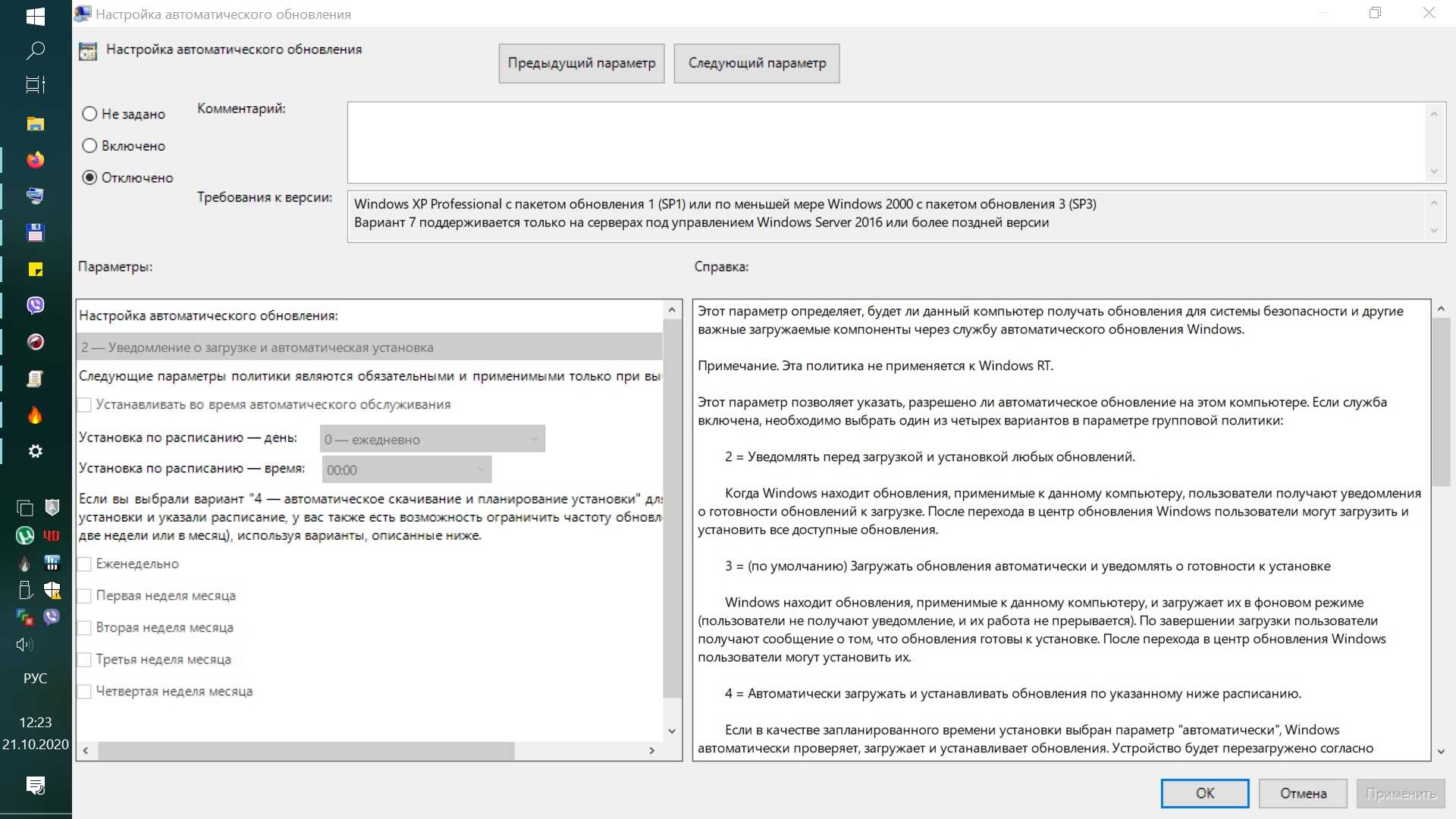Viewport: 1456px width, 819px height.
Task: Open Sticky Notes yellow icon
Action: point(35,269)
